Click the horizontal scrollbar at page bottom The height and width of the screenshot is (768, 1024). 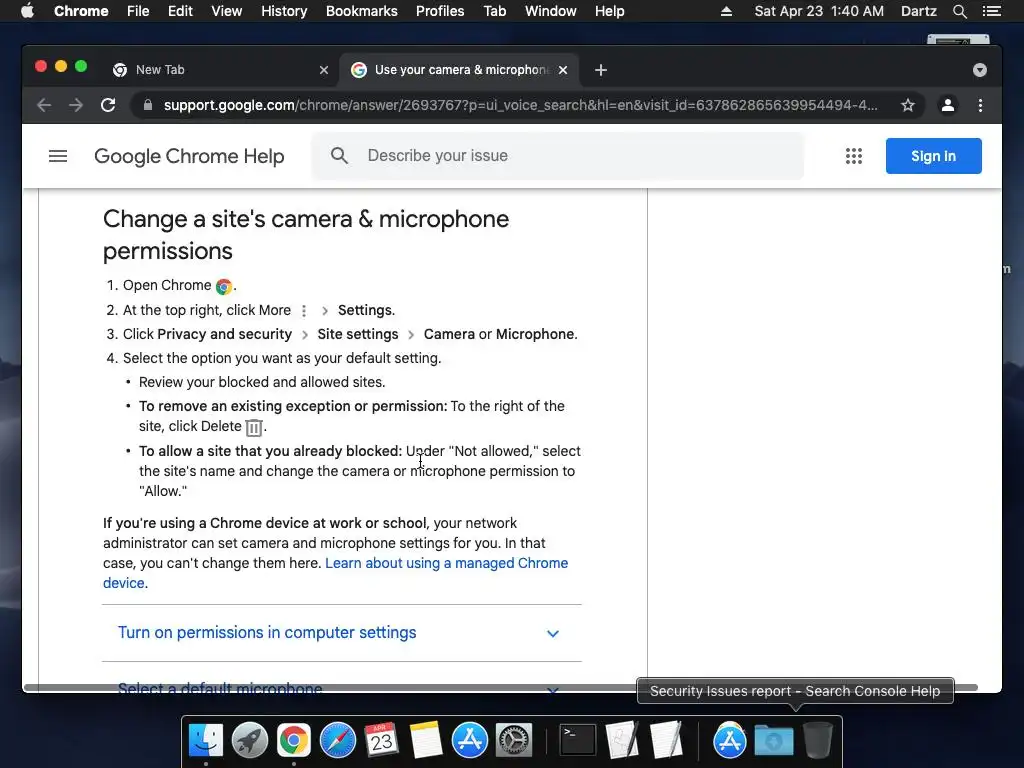(500, 688)
